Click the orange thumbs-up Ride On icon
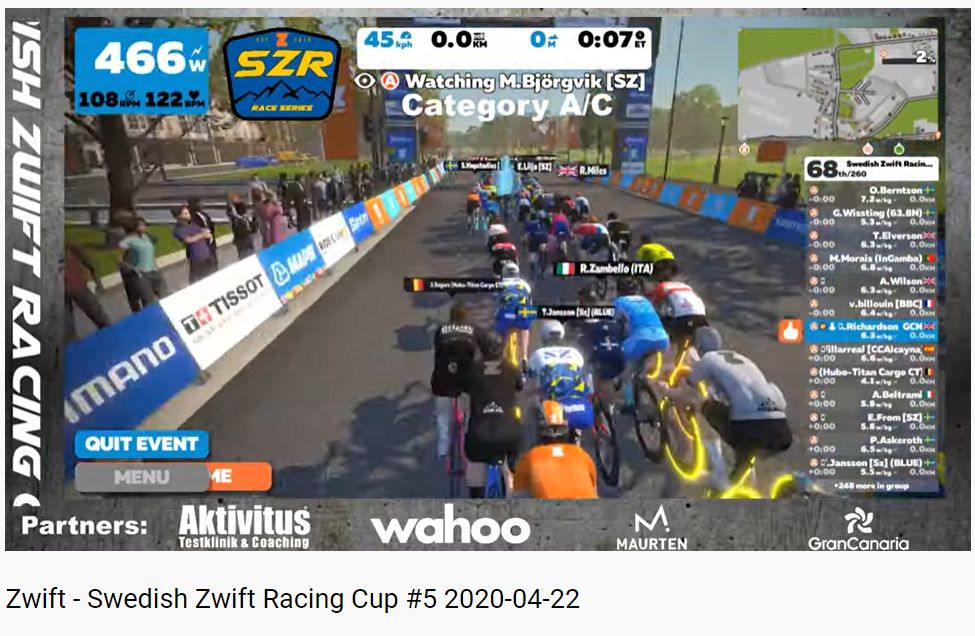This screenshot has height=636, width=975. coord(790,331)
